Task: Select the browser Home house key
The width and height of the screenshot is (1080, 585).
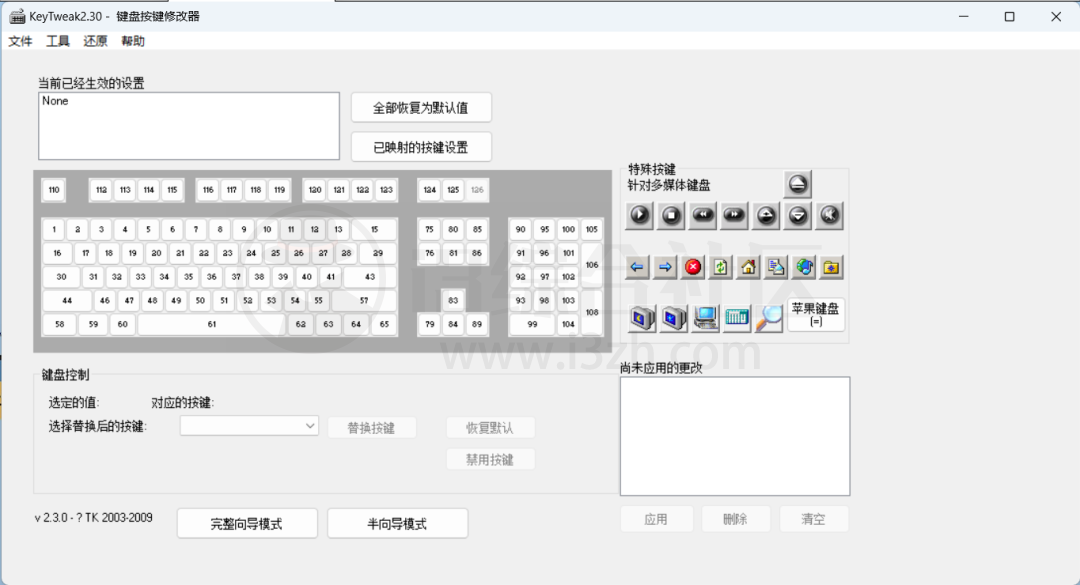Action: click(x=748, y=267)
